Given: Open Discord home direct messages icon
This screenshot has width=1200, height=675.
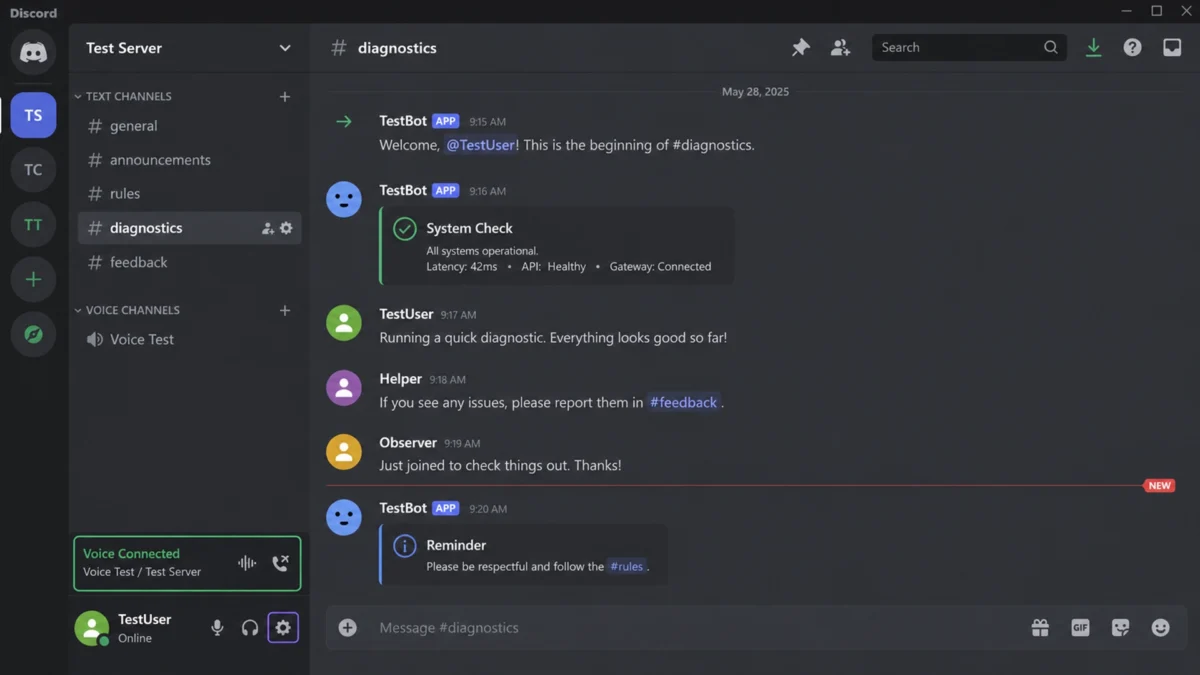Looking at the screenshot, I should [x=33, y=53].
